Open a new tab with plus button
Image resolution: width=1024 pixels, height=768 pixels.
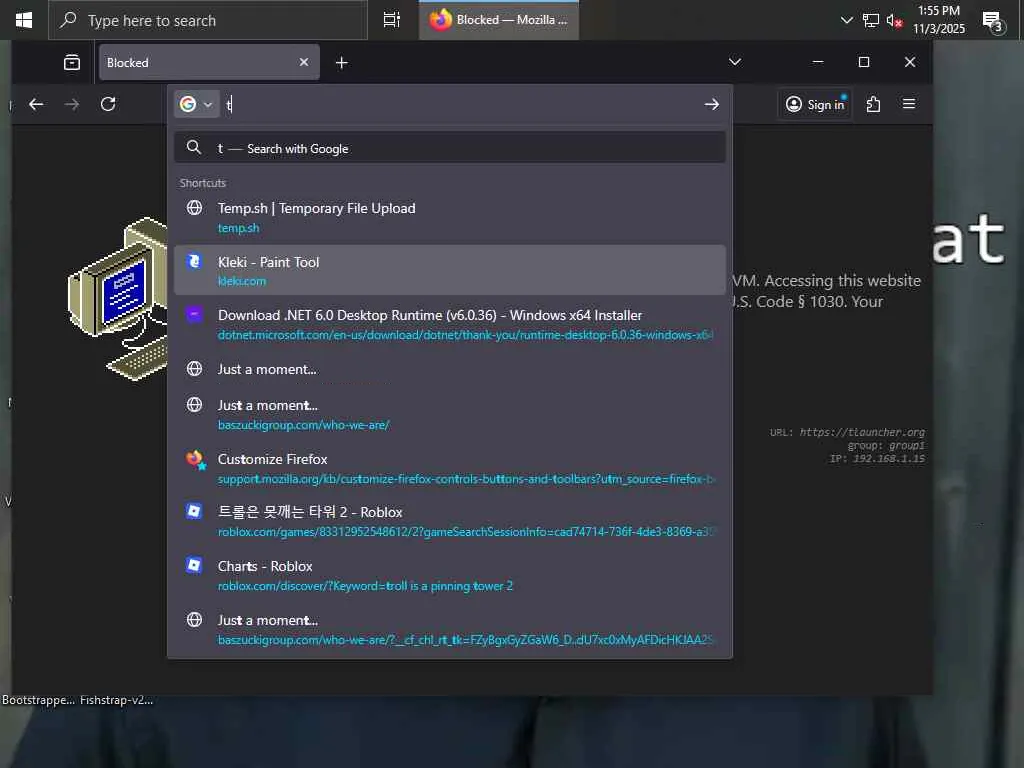coord(342,63)
